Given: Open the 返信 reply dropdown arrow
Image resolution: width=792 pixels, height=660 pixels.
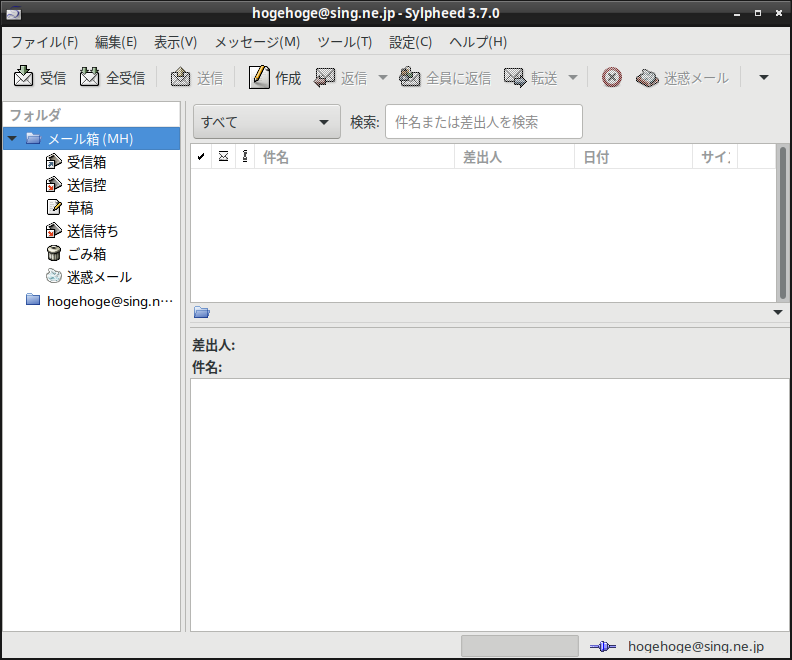Looking at the screenshot, I should pos(383,78).
